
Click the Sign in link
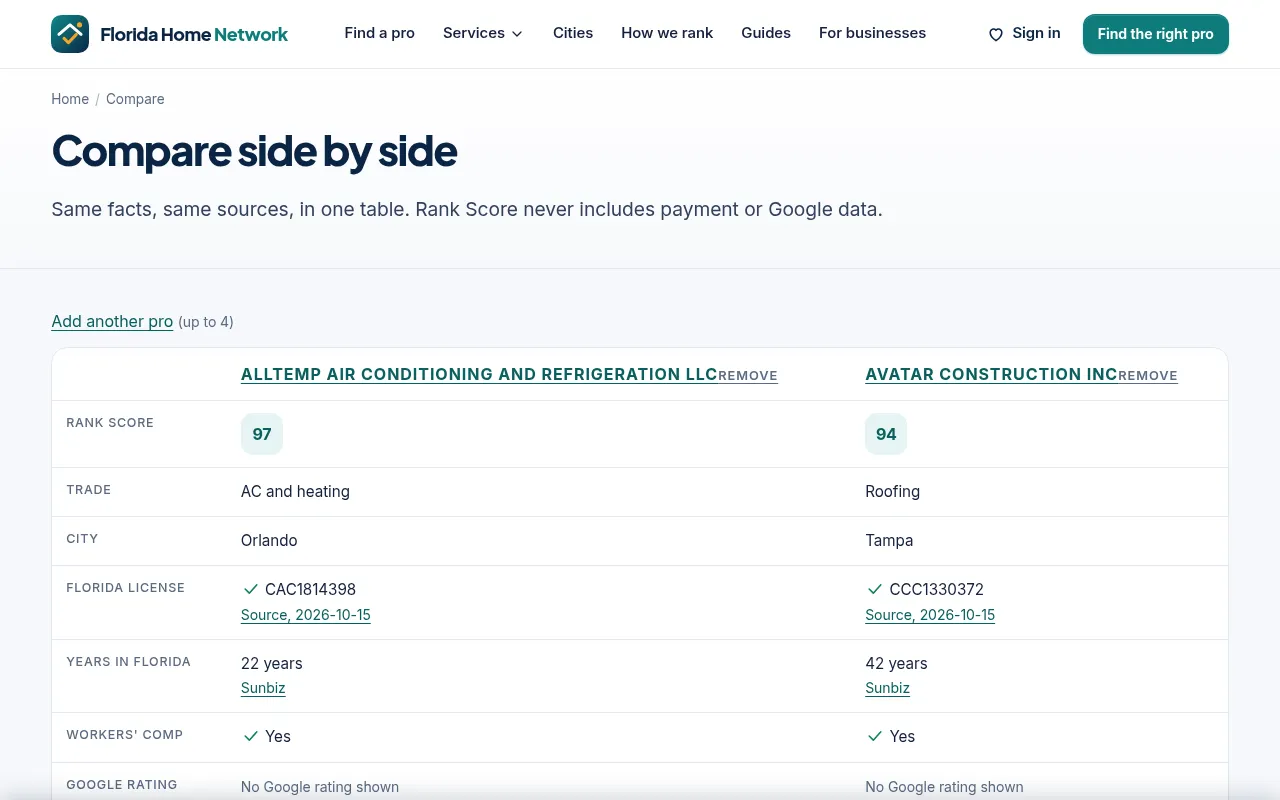[1036, 33]
